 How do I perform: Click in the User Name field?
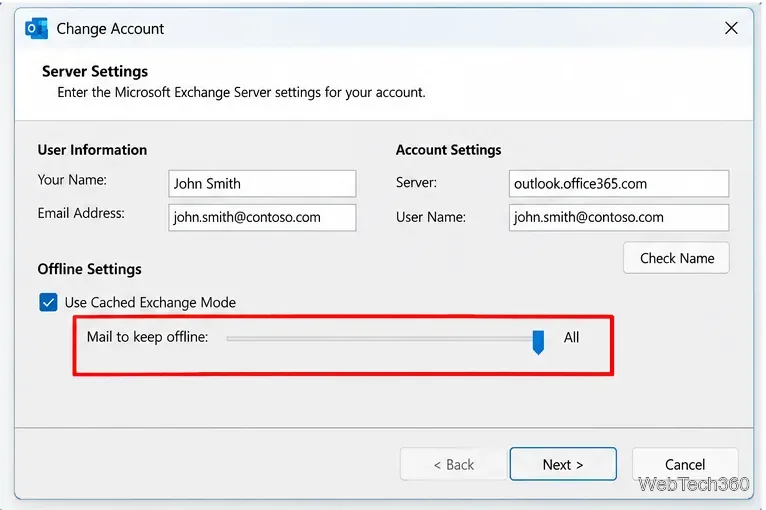(618, 217)
